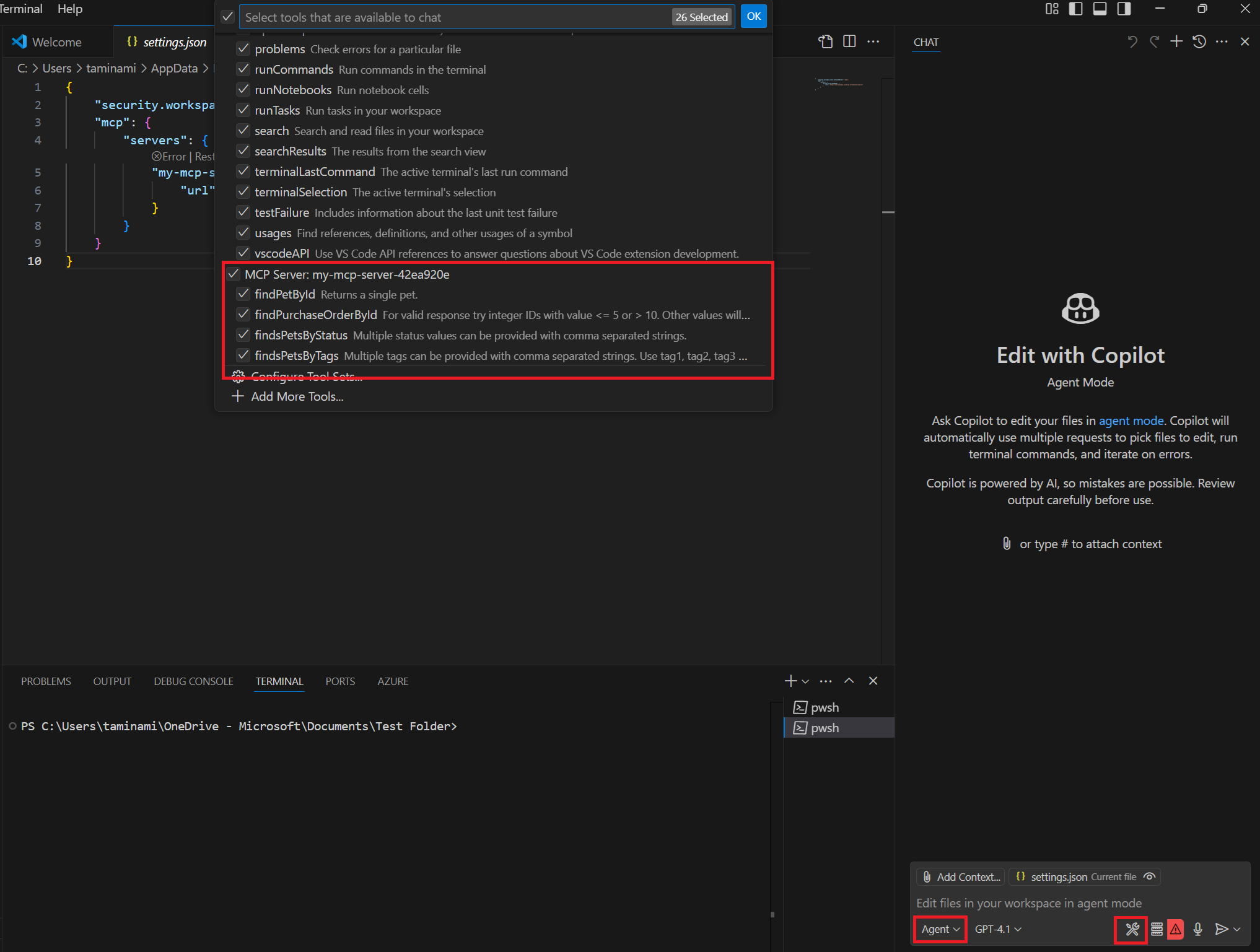This screenshot has height=952, width=1260.
Task: Click the red warning triangle icon
Action: 1175,928
